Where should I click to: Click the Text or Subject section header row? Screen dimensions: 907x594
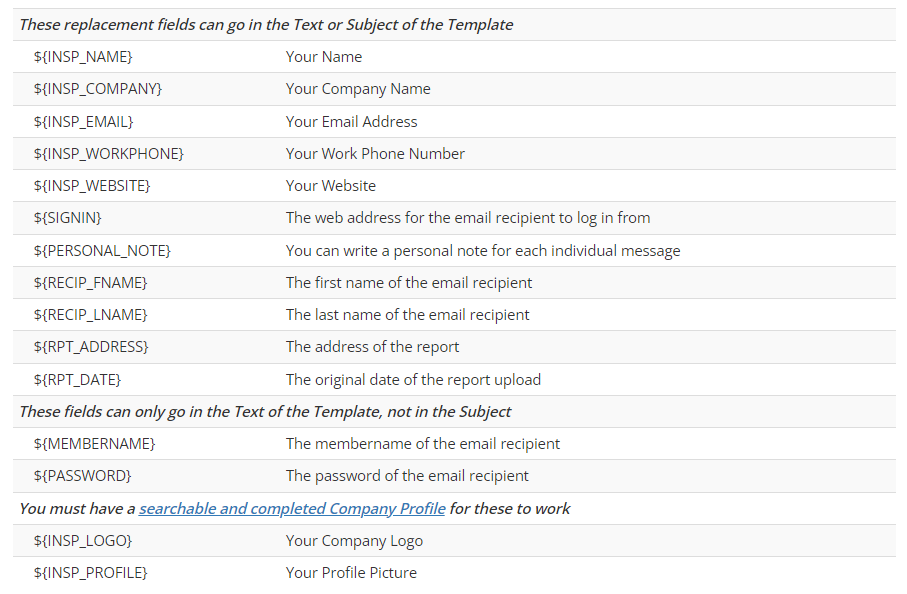(454, 24)
